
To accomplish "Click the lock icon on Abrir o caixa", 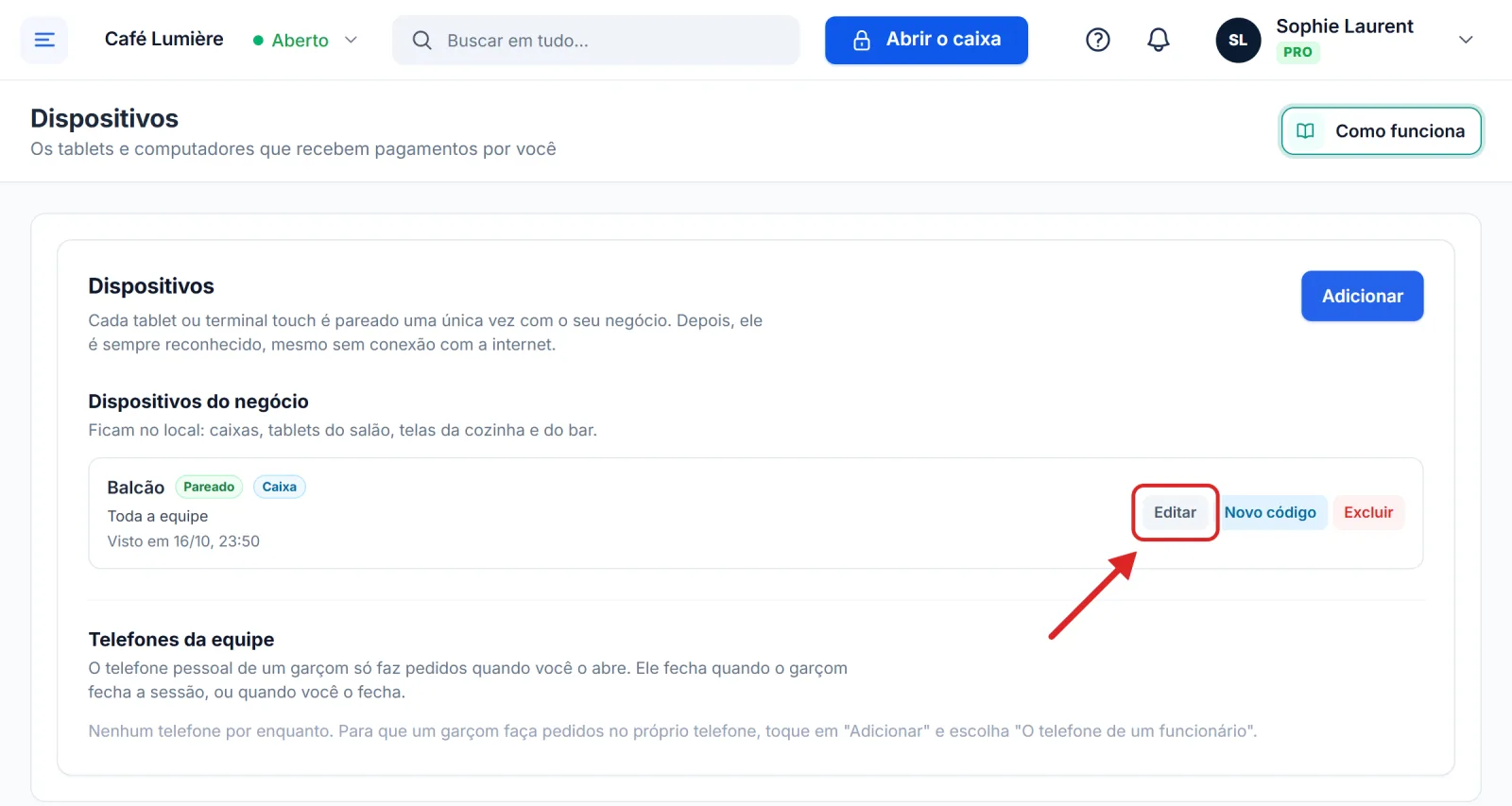I will coord(862,40).
